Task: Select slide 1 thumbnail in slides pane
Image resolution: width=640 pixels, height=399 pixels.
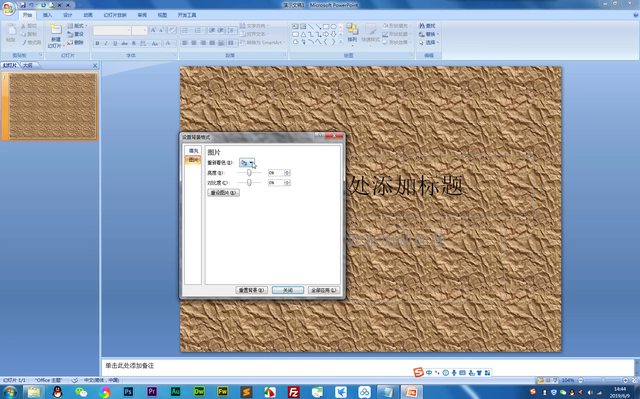Action: 53,106
